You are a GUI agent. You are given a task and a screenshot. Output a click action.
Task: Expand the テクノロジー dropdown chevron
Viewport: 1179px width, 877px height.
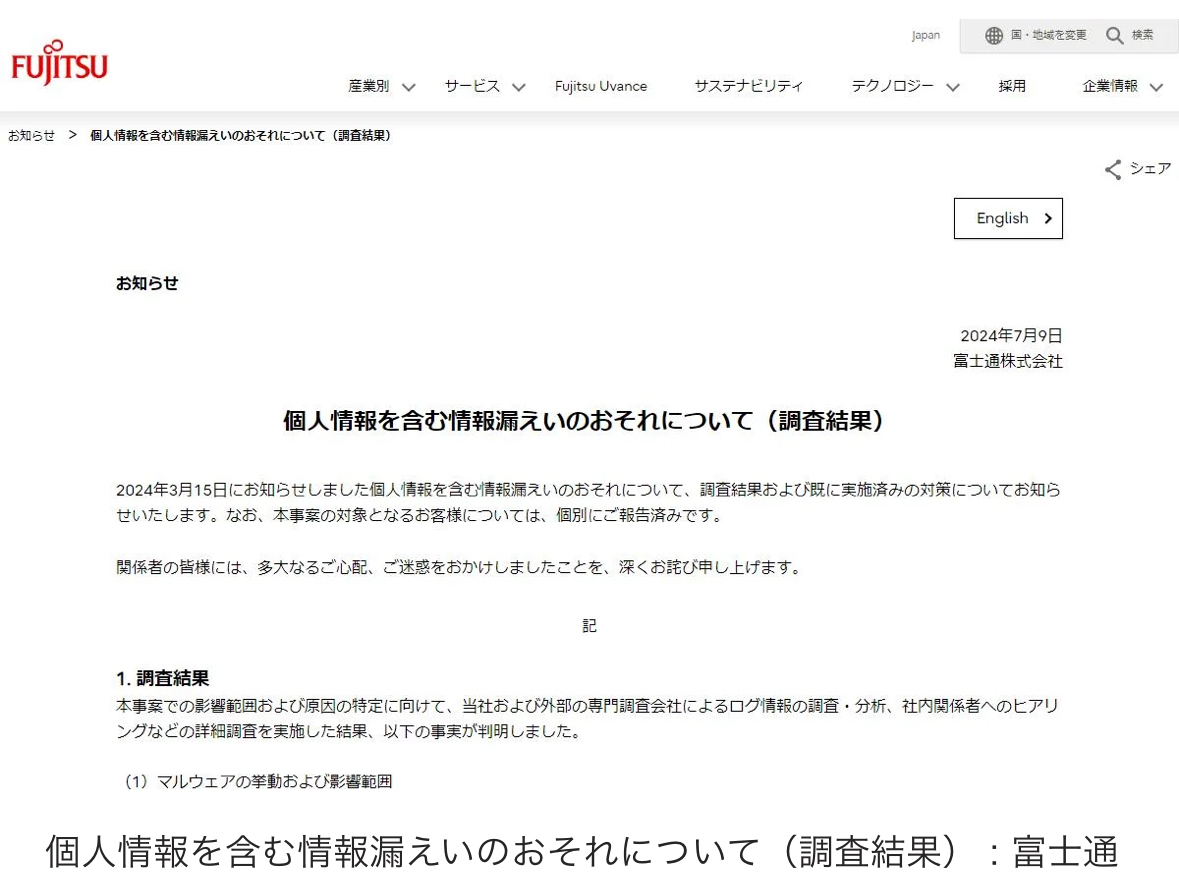[x=952, y=87]
